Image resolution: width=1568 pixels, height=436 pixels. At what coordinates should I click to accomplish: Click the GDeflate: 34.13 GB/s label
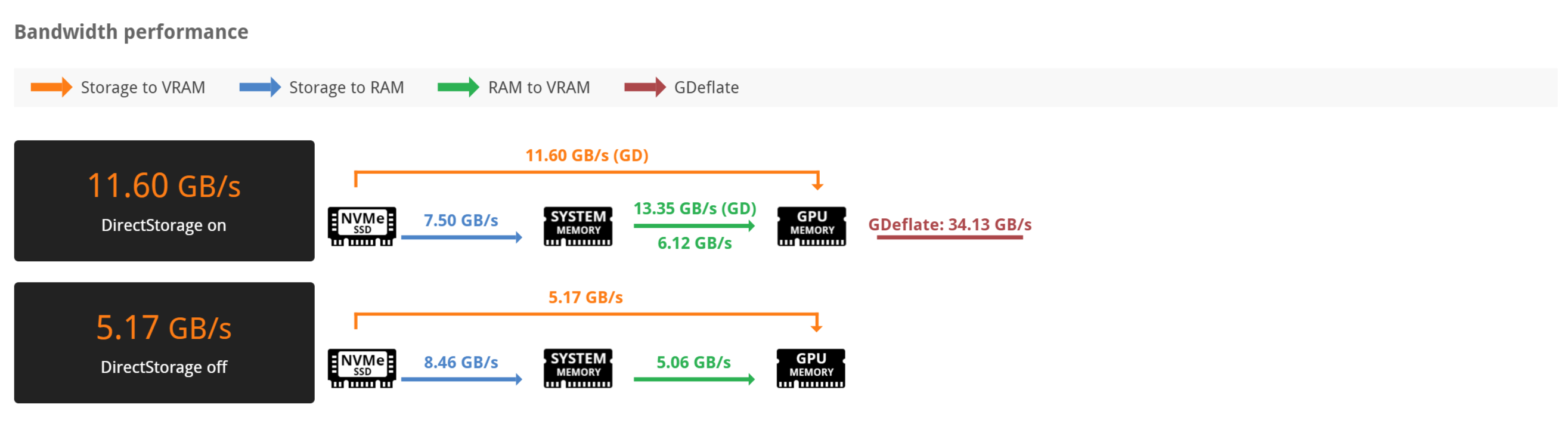point(949,225)
